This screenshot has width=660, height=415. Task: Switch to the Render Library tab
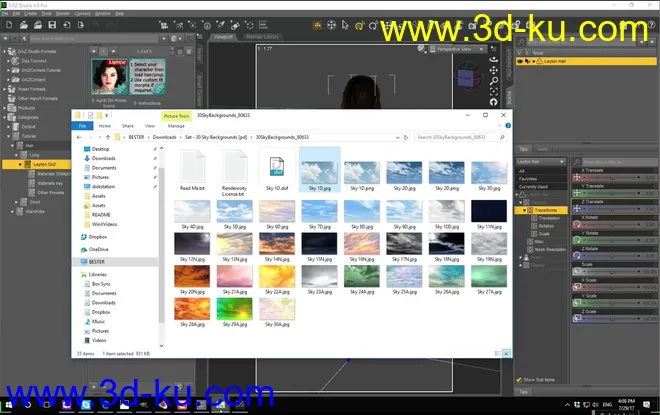click(x=264, y=37)
